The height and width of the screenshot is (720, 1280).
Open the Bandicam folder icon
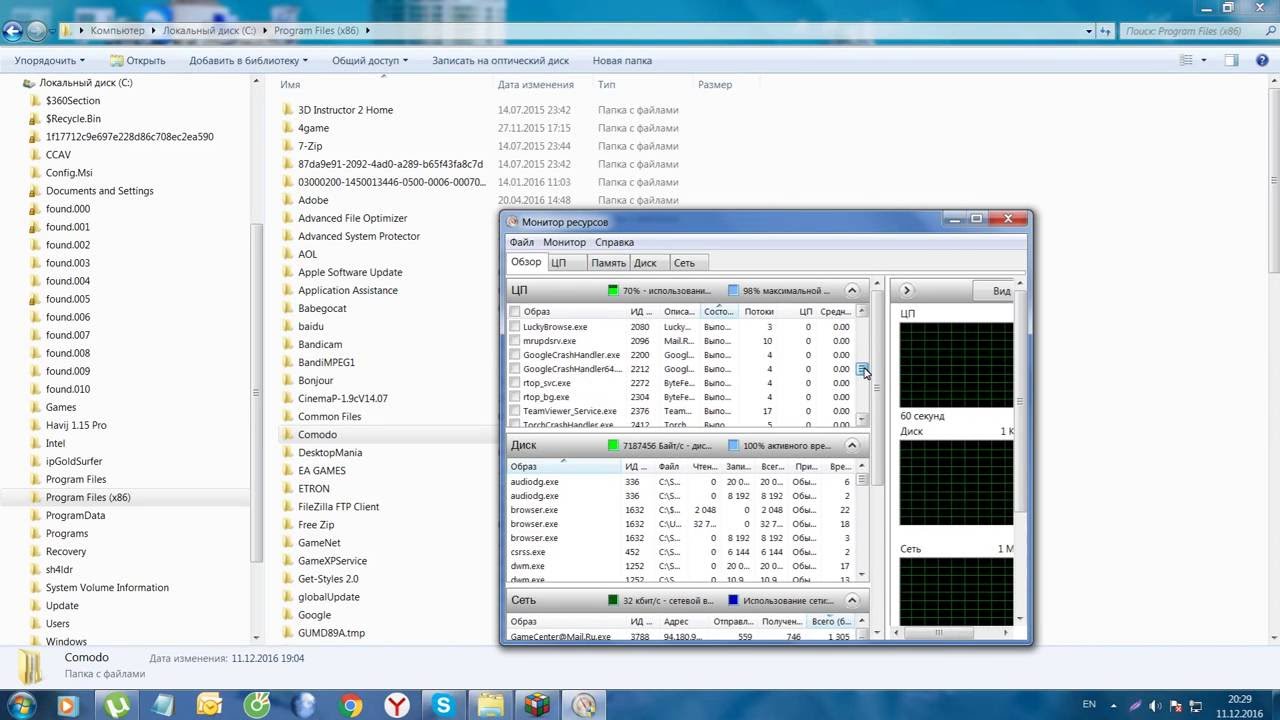(x=288, y=344)
